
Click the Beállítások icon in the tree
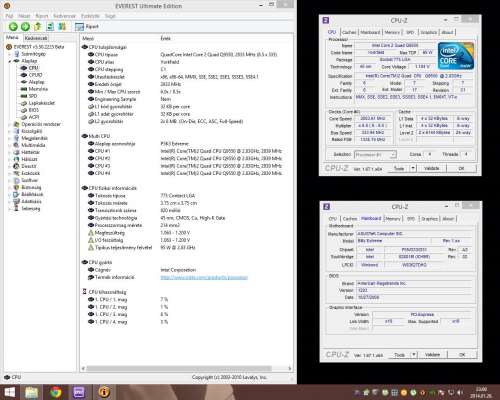pos(16,194)
